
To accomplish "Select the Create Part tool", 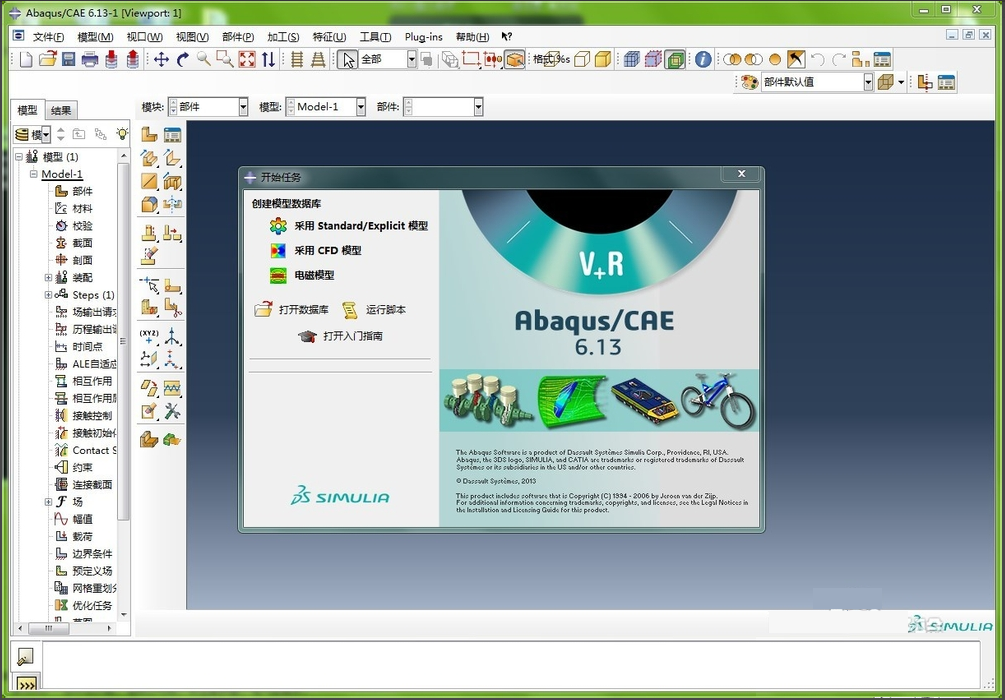I will (x=150, y=134).
